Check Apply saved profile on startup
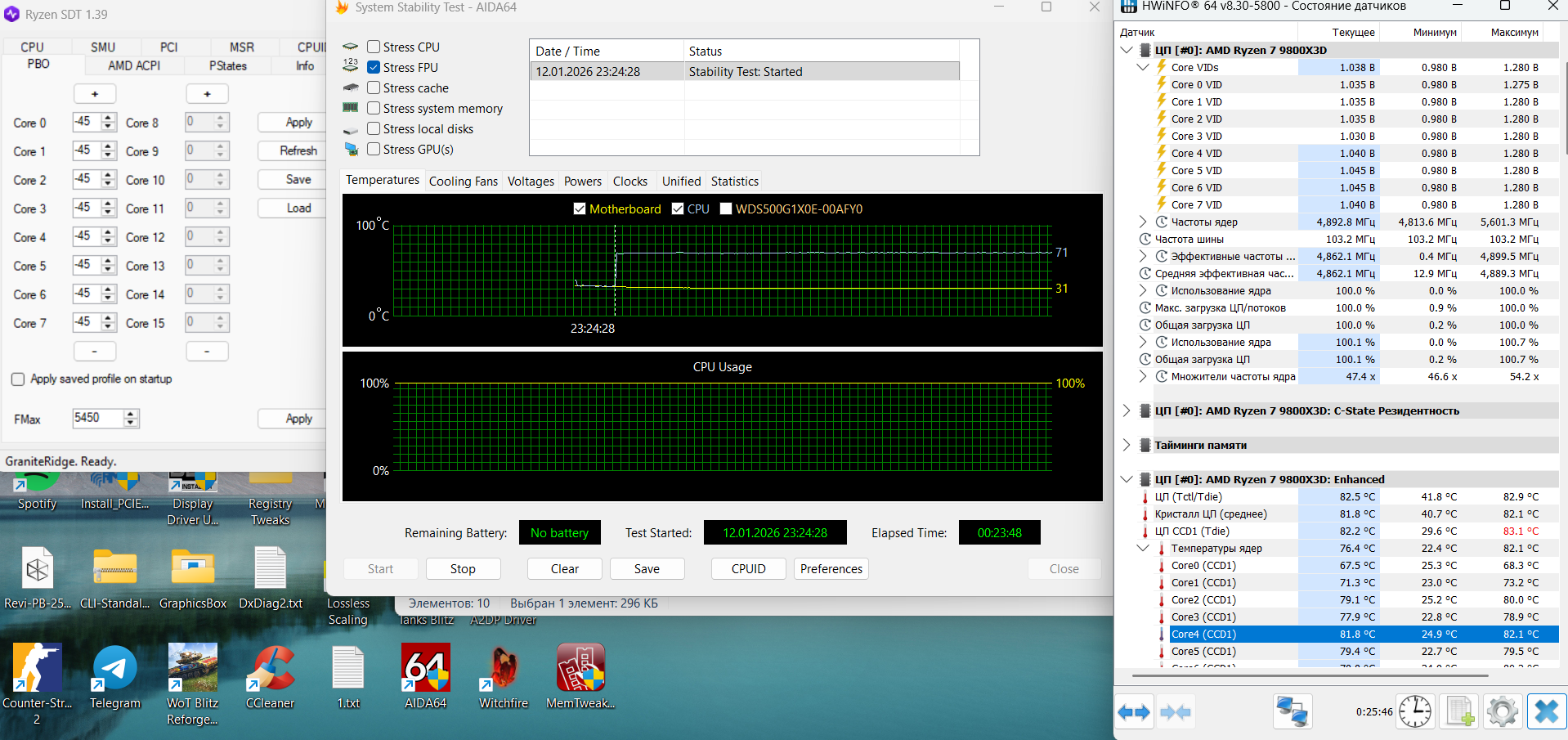 [x=18, y=379]
